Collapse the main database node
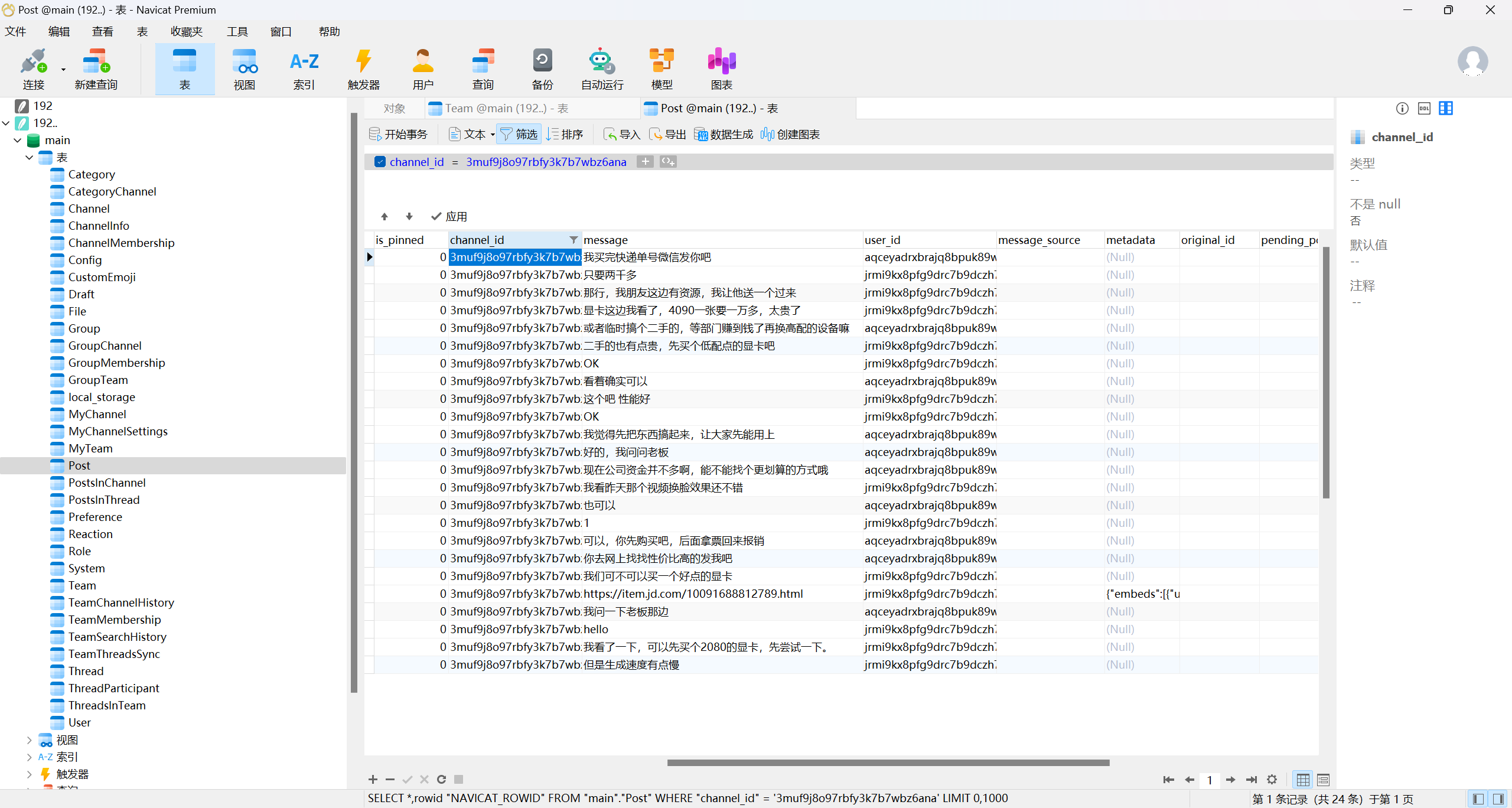 coord(18,141)
